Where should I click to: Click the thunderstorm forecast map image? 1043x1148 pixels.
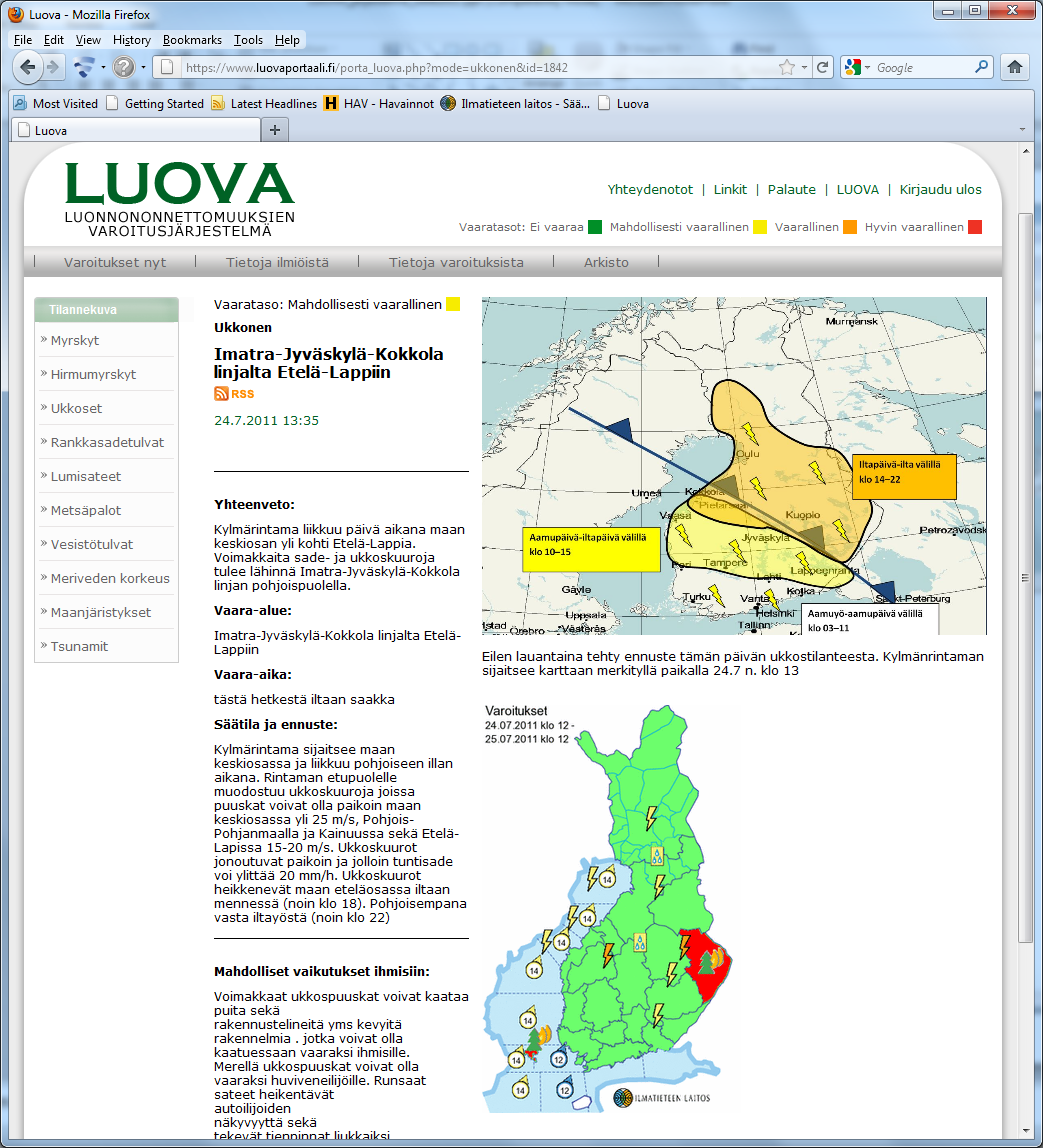tap(734, 466)
